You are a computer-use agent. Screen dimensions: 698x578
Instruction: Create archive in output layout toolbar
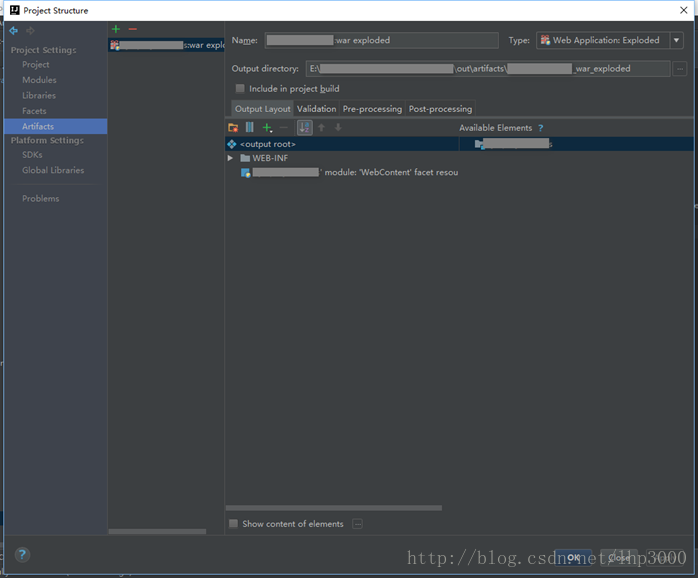(x=250, y=128)
